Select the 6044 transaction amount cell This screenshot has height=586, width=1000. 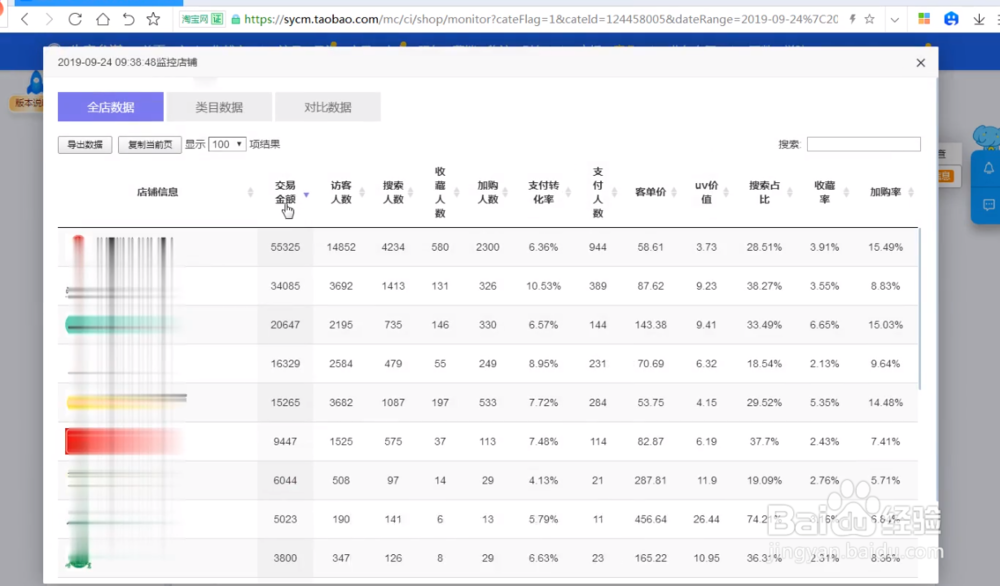tap(285, 481)
